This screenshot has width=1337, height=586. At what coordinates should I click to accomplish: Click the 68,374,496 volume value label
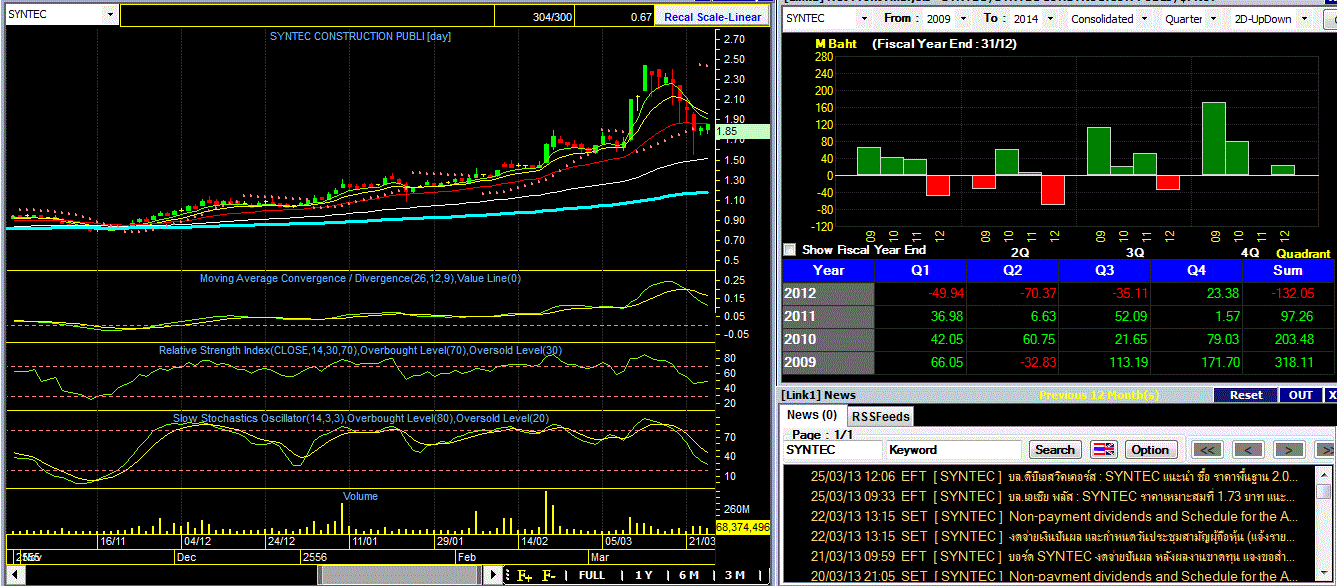coord(742,527)
